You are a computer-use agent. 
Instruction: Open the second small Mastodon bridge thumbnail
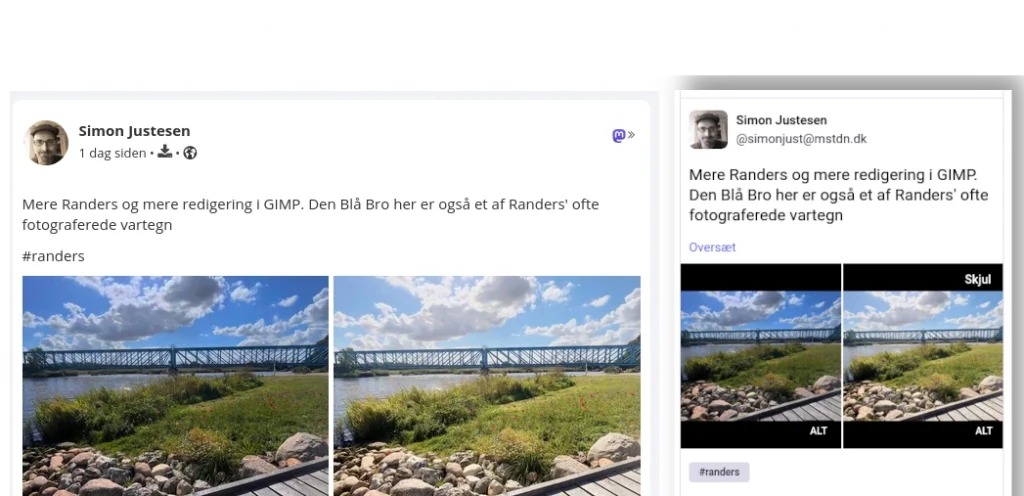[923, 356]
